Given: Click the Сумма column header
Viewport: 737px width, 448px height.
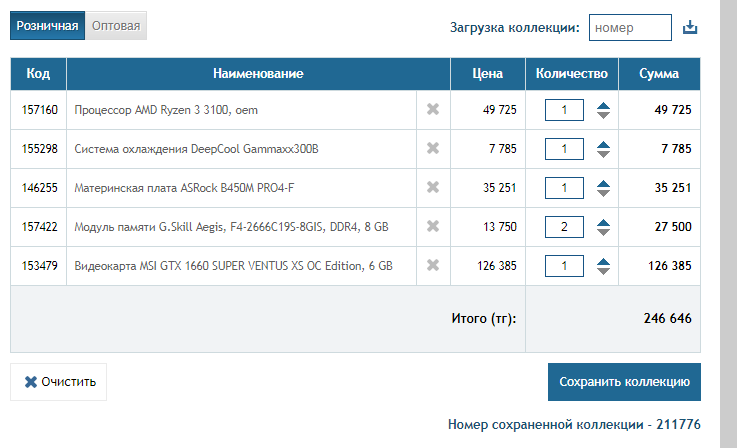Looking at the screenshot, I should pos(659,74).
